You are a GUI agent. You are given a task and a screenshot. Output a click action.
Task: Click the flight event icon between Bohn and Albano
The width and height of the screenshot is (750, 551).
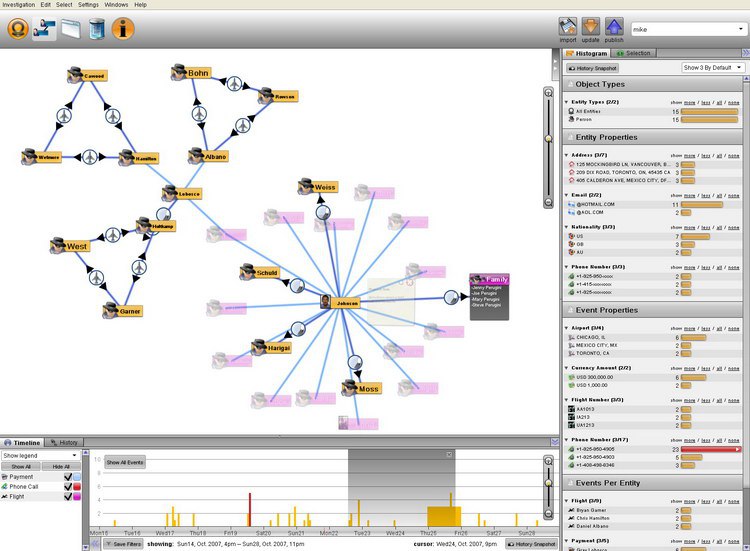coord(198,115)
